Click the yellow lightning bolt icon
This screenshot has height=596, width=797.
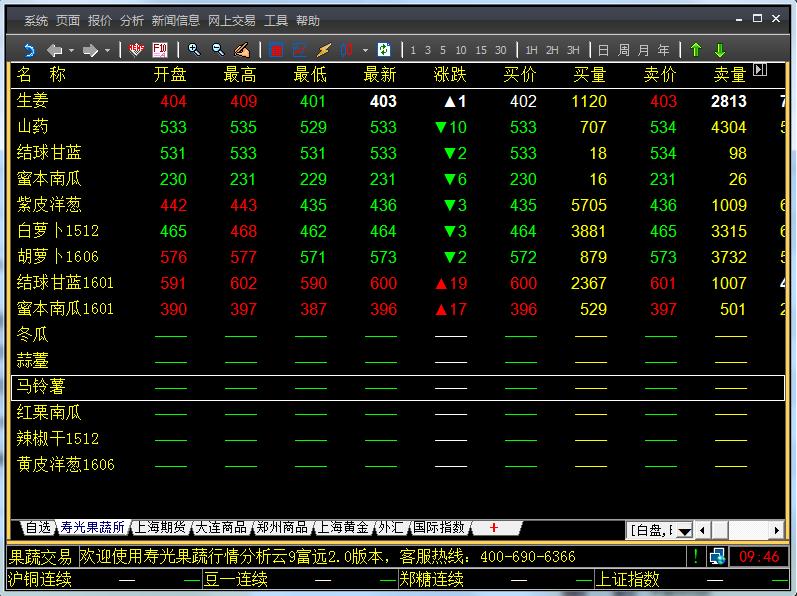point(323,50)
